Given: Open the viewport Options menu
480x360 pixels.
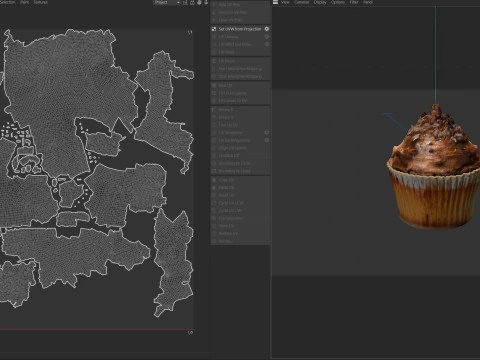Looking at the screenshot, I should [338, 2].
